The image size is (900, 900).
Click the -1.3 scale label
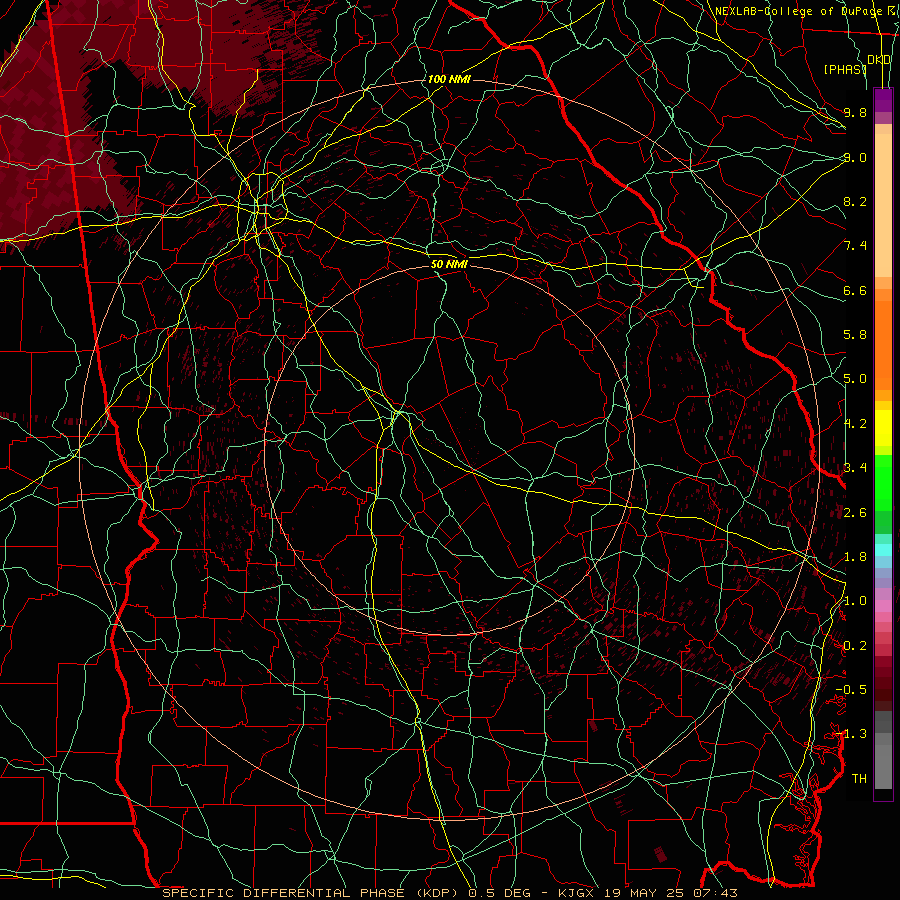(x=851, y=734)
